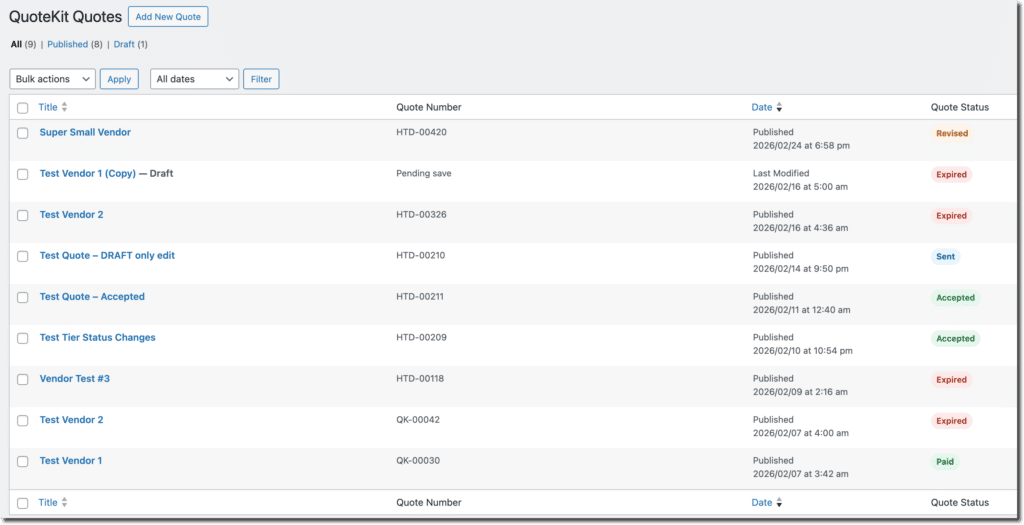Screen dimensions: 1024x525
Task: Tick the checkbox for Super Small Vendor
Action: pyautogui.click(x=23, y=133)
